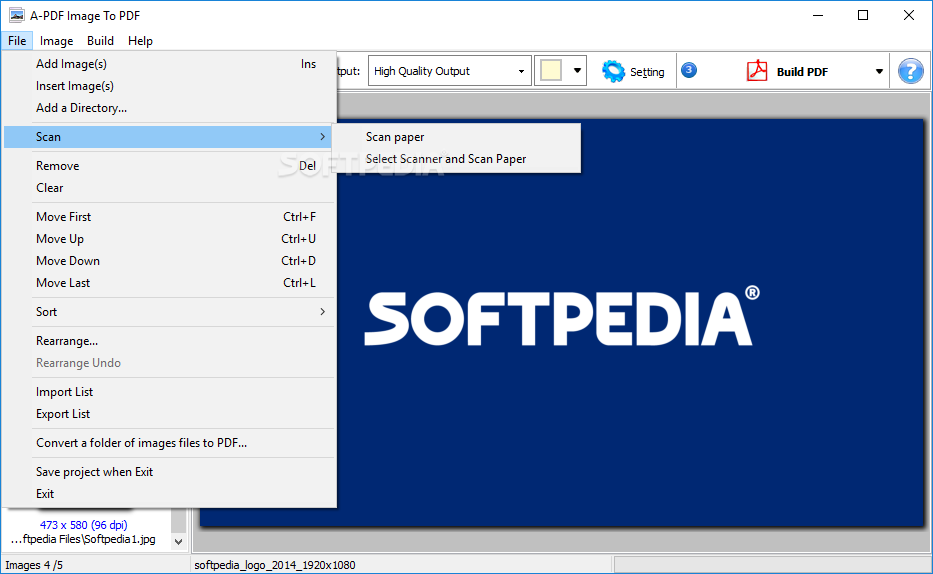Viewport: 933px width, 574px height.
Task: Click Export List menu entry
Action: [169, 413]
